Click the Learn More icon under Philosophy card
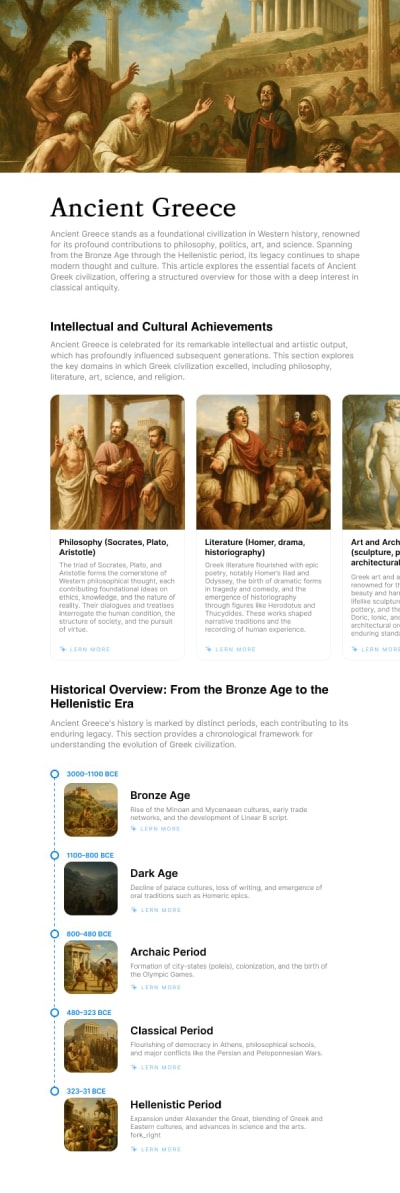The image size is (400, 1193). click(62, 649)
